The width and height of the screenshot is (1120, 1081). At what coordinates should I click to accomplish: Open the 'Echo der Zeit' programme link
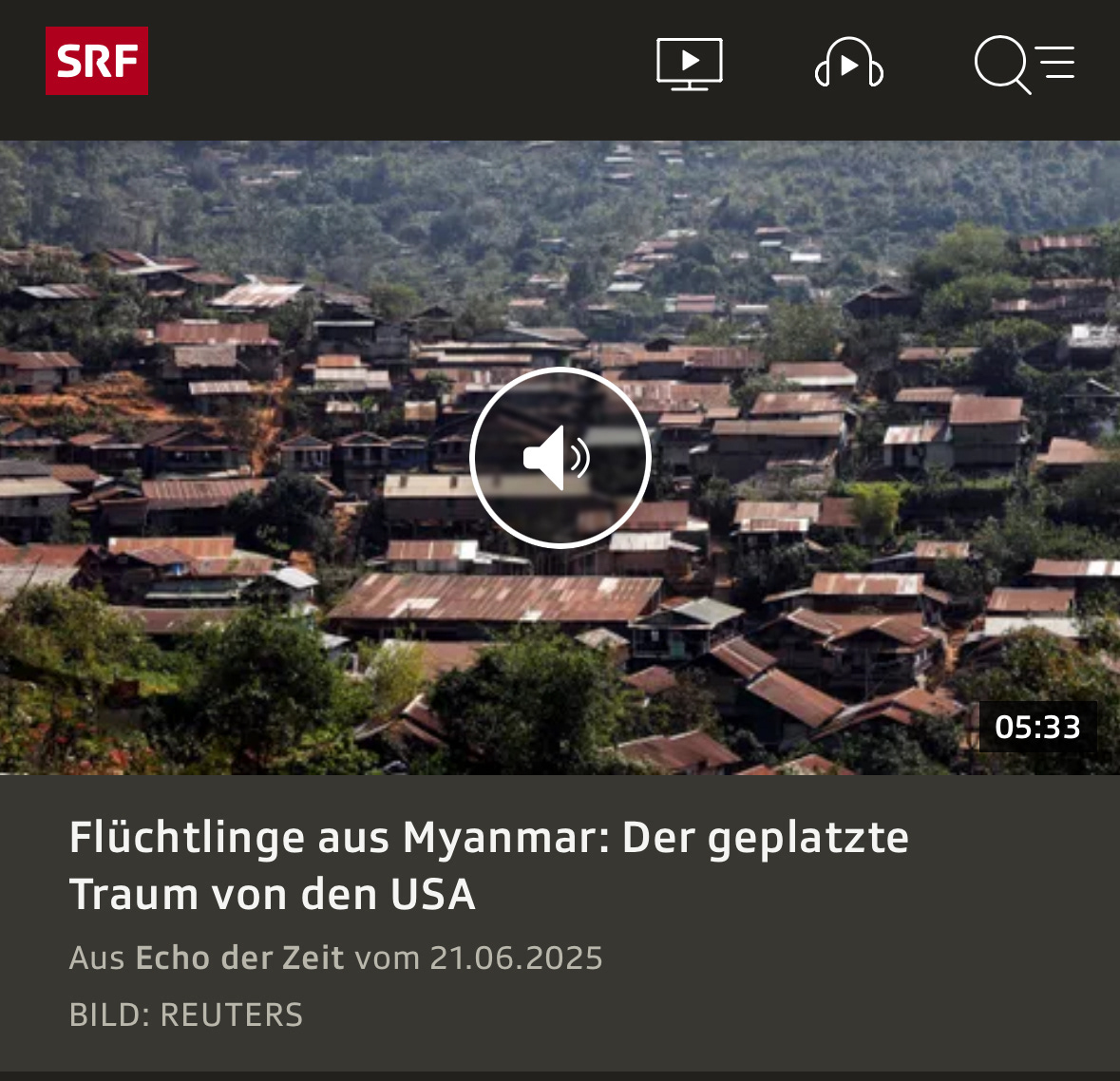click(x=239, y=958)
